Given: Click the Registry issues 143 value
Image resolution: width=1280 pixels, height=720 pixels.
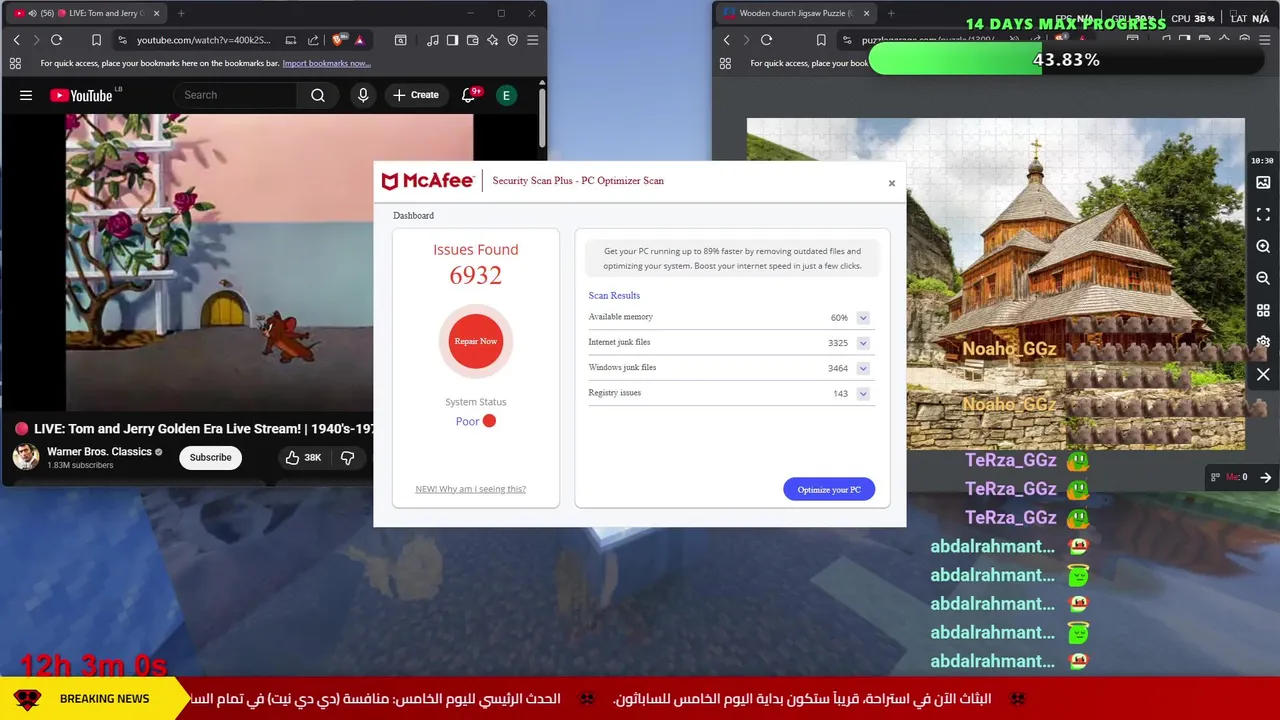Looking at the screenshot, I should tap(840, 393).
